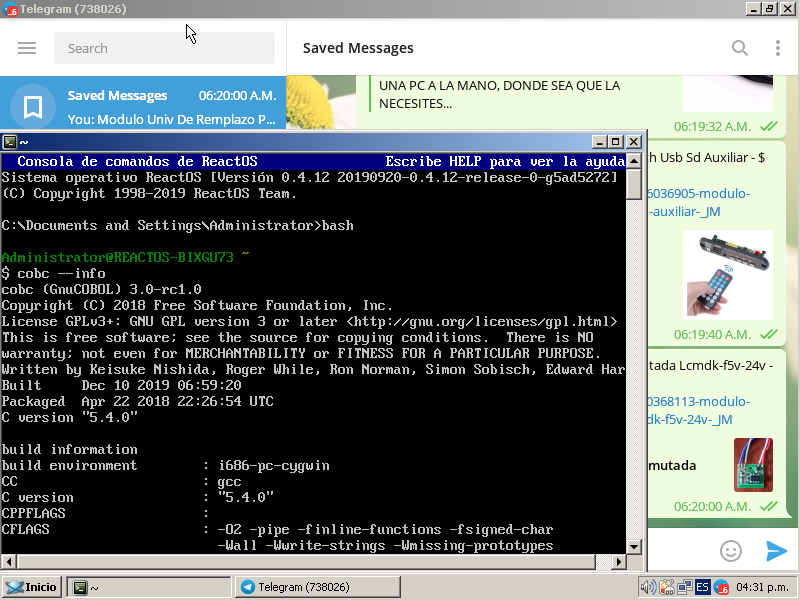800x600 pixels.
Task: Send the message with paper plane button
Action: coord(776,551)
